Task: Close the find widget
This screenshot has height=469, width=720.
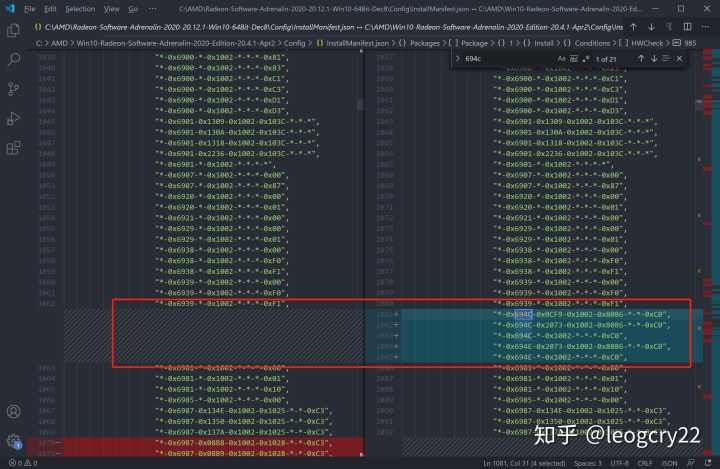Action: [679, 59]
